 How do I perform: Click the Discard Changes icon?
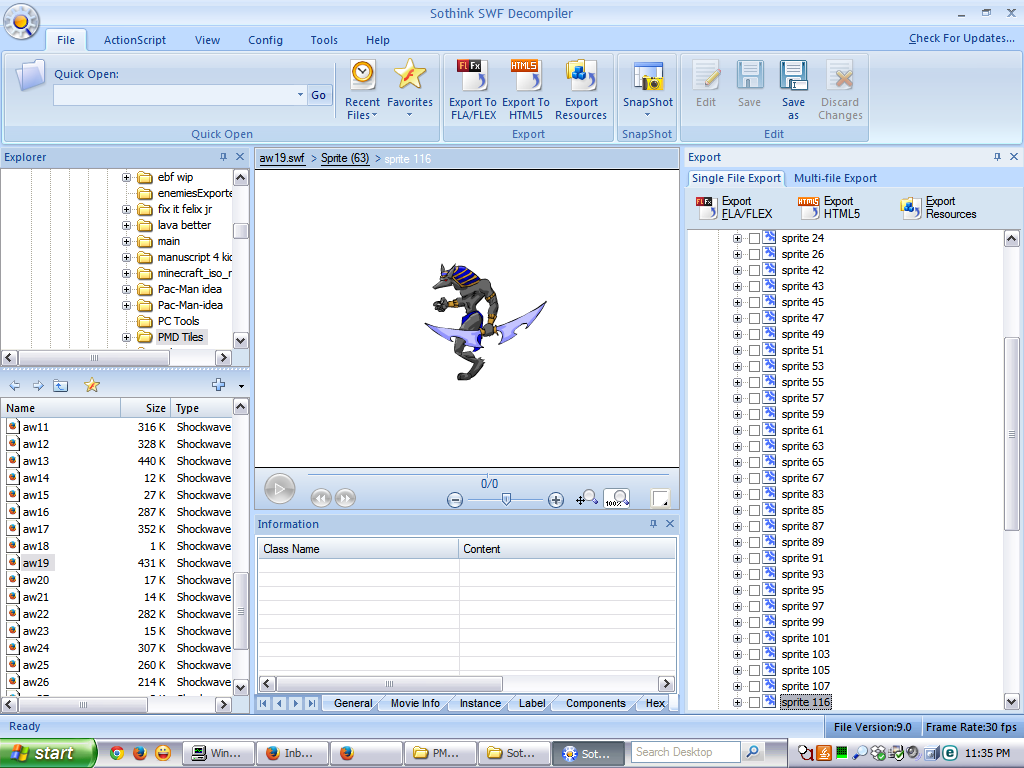pos(840,89)
